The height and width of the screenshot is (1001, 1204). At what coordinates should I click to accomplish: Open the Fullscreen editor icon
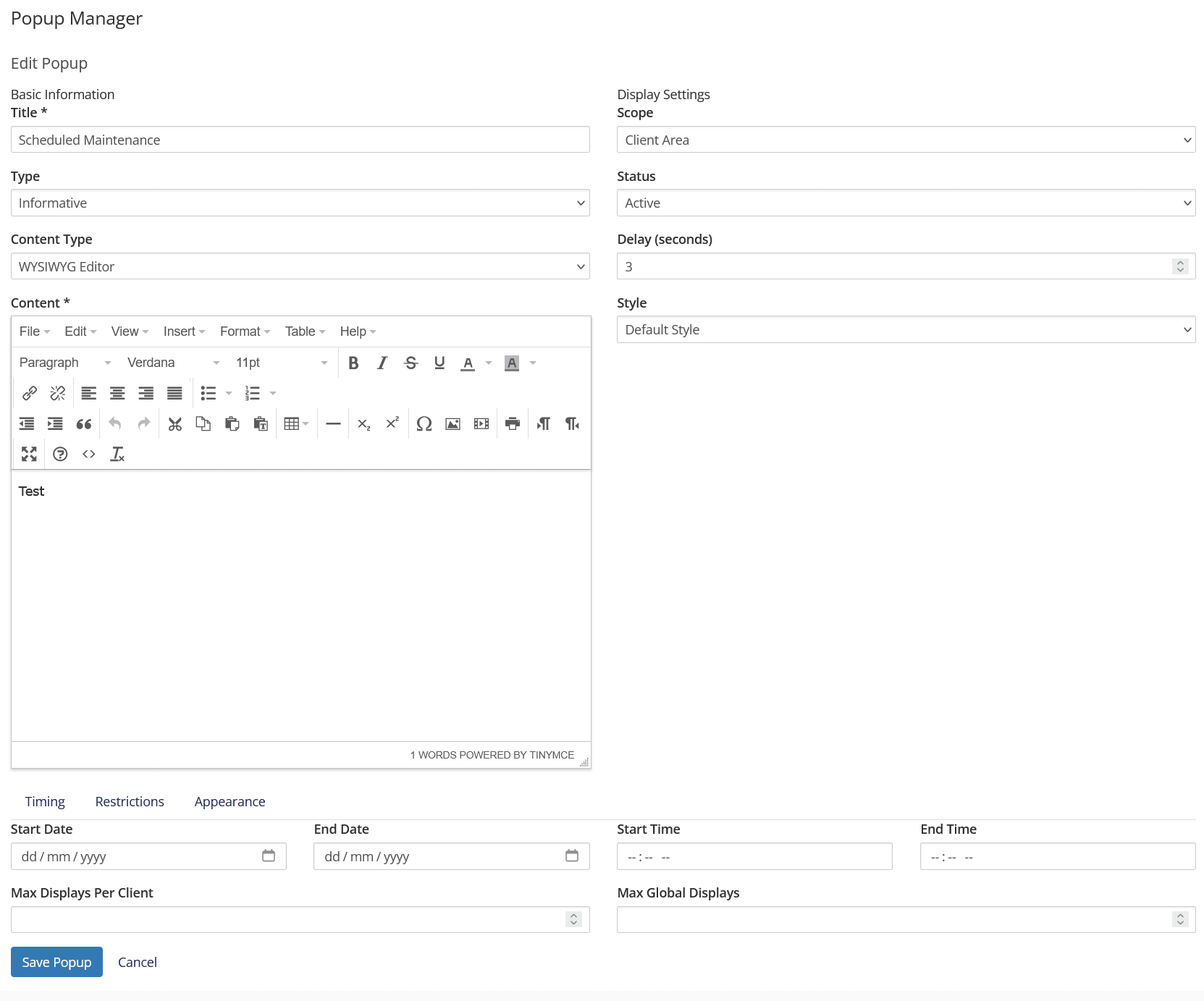29,454
